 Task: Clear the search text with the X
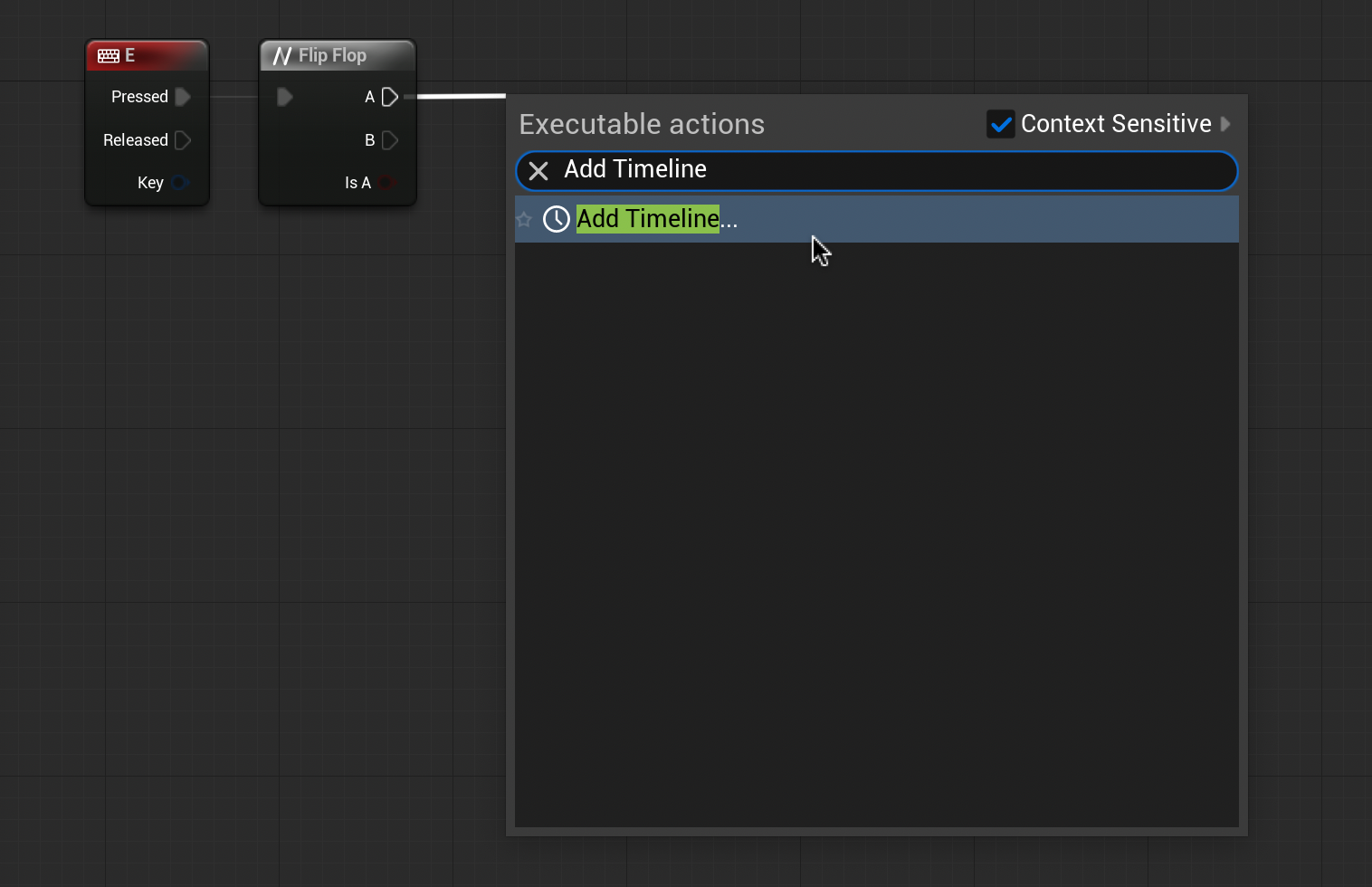tap(538, 171)
